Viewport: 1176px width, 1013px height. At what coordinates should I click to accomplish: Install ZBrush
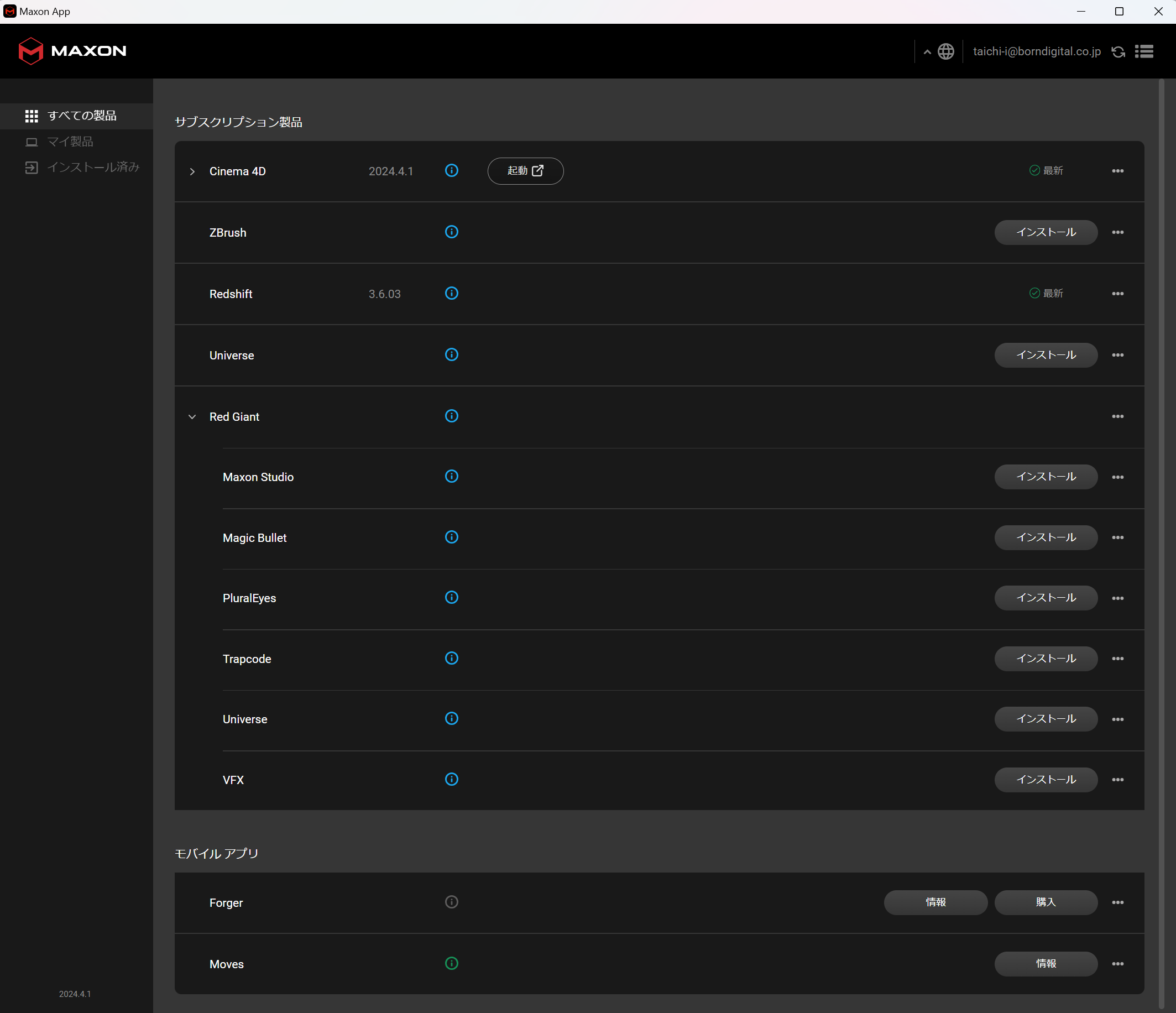1046,232
